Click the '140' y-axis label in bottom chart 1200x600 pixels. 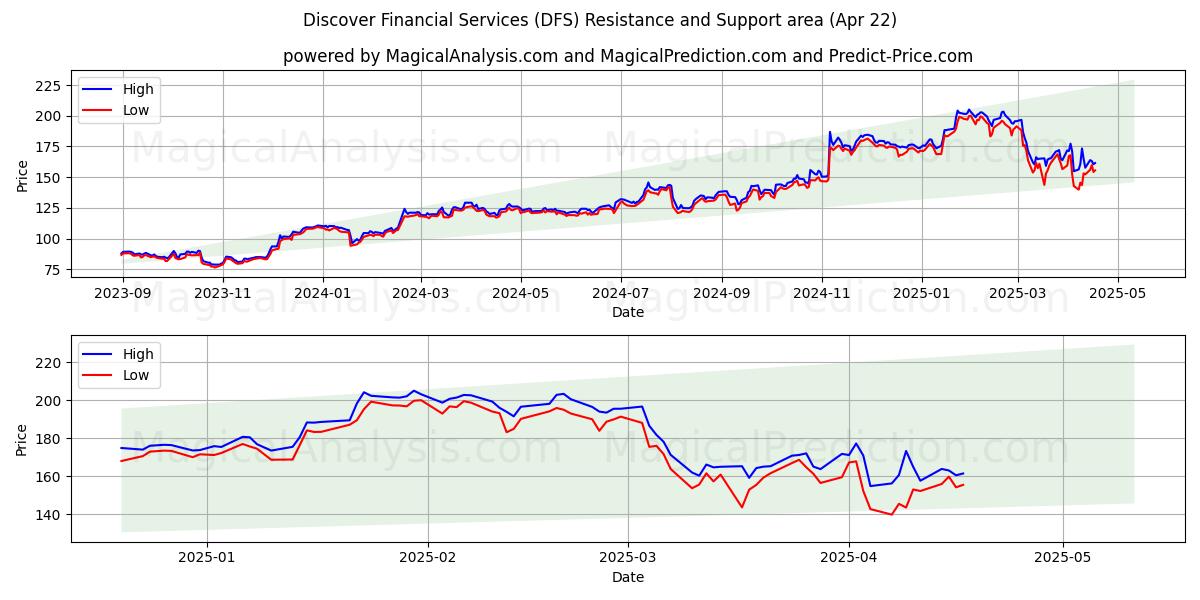(50, 515)
